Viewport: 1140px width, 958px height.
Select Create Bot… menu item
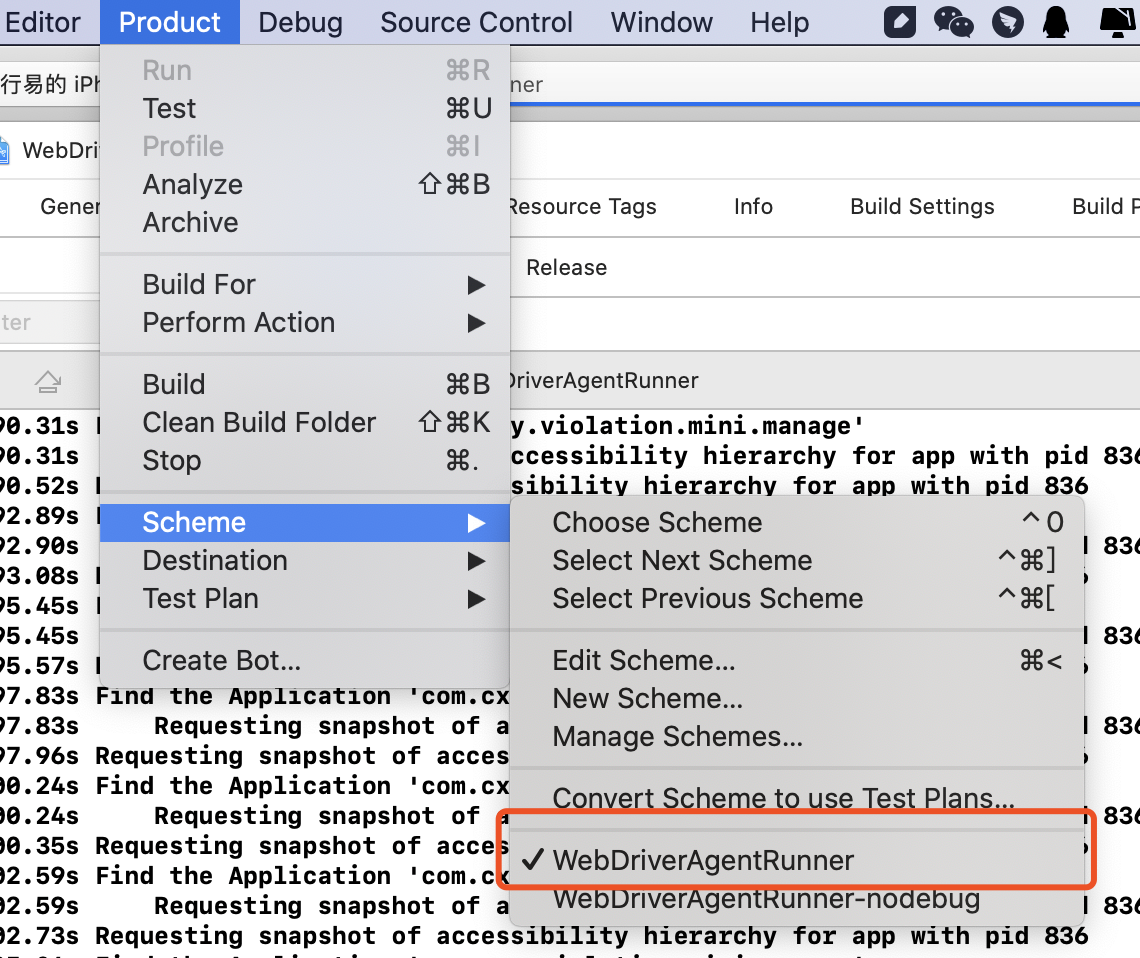tap(305, 660)
